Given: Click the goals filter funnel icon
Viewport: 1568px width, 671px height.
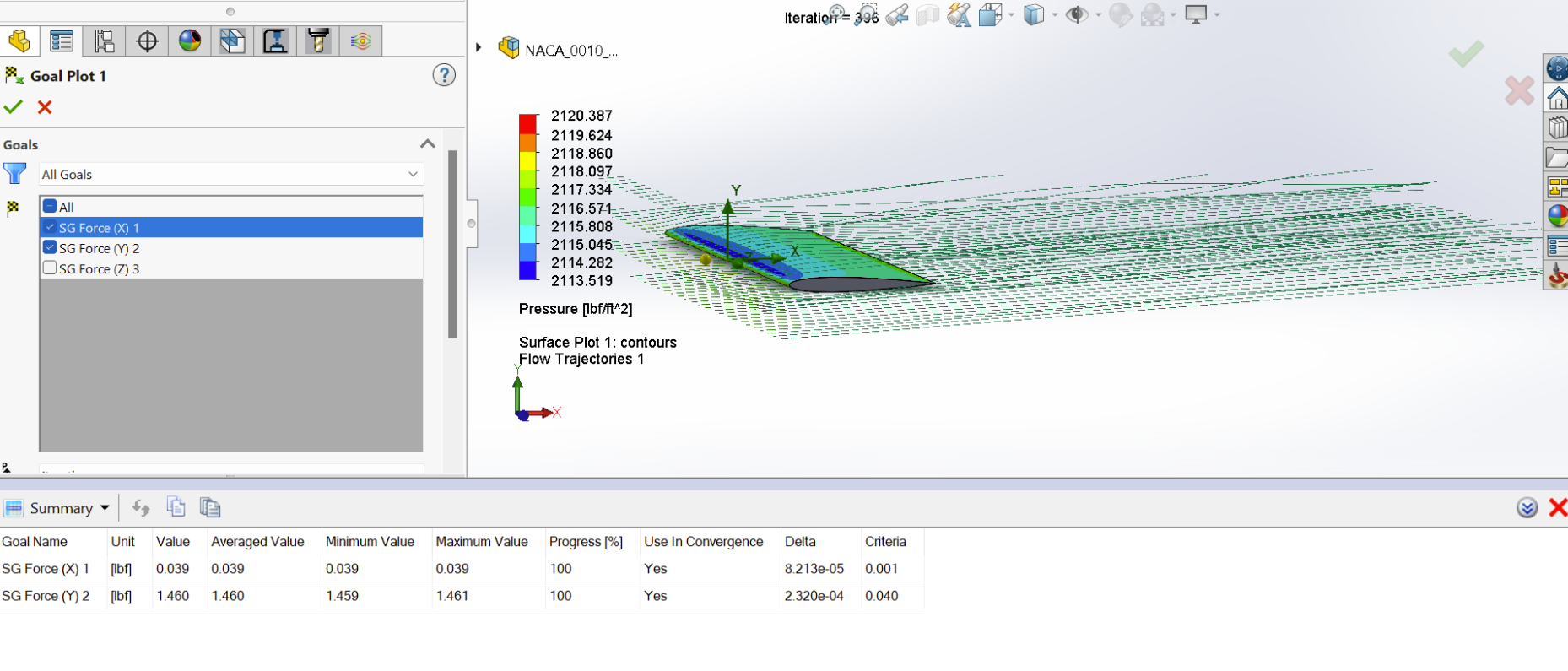Looking at the screenshot, I should [x=14, y=174].
